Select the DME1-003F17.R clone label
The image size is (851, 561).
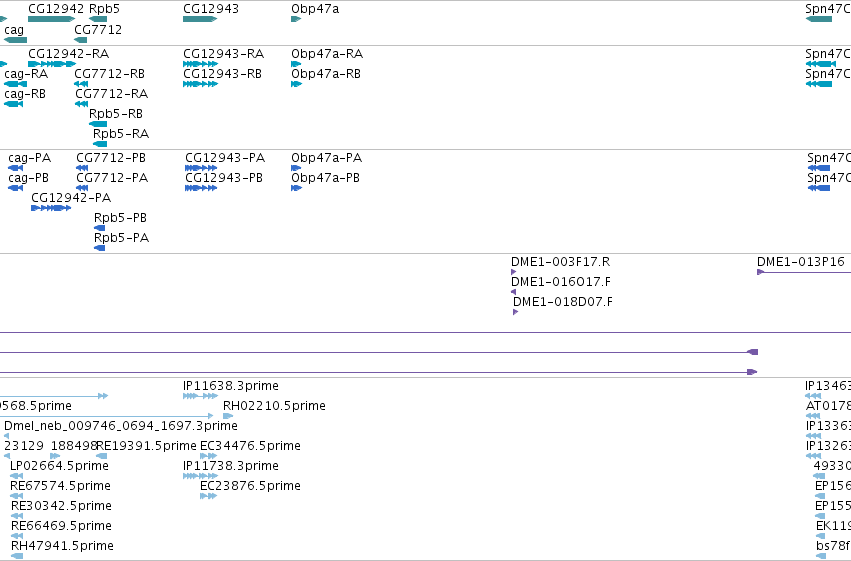(x=561, y=262)
